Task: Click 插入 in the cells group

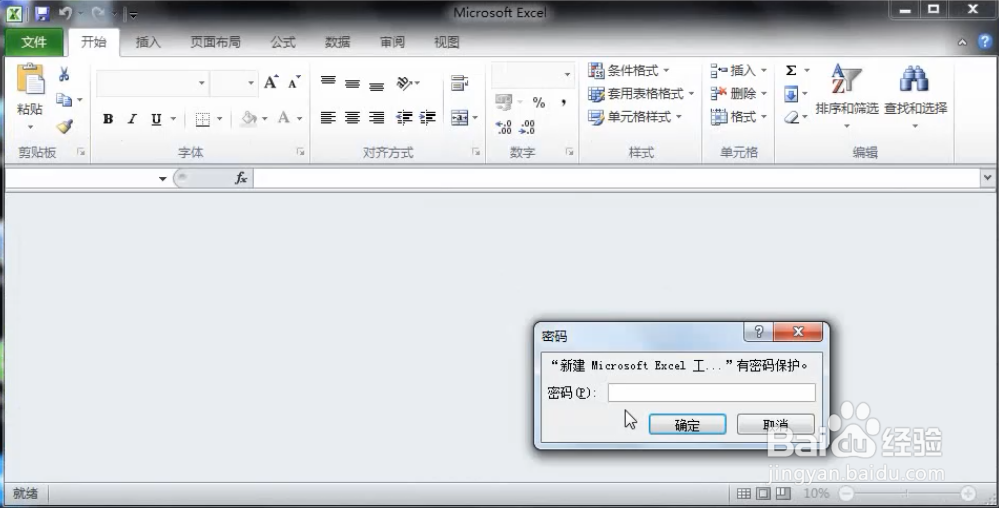Action: [x=738, y=70]
